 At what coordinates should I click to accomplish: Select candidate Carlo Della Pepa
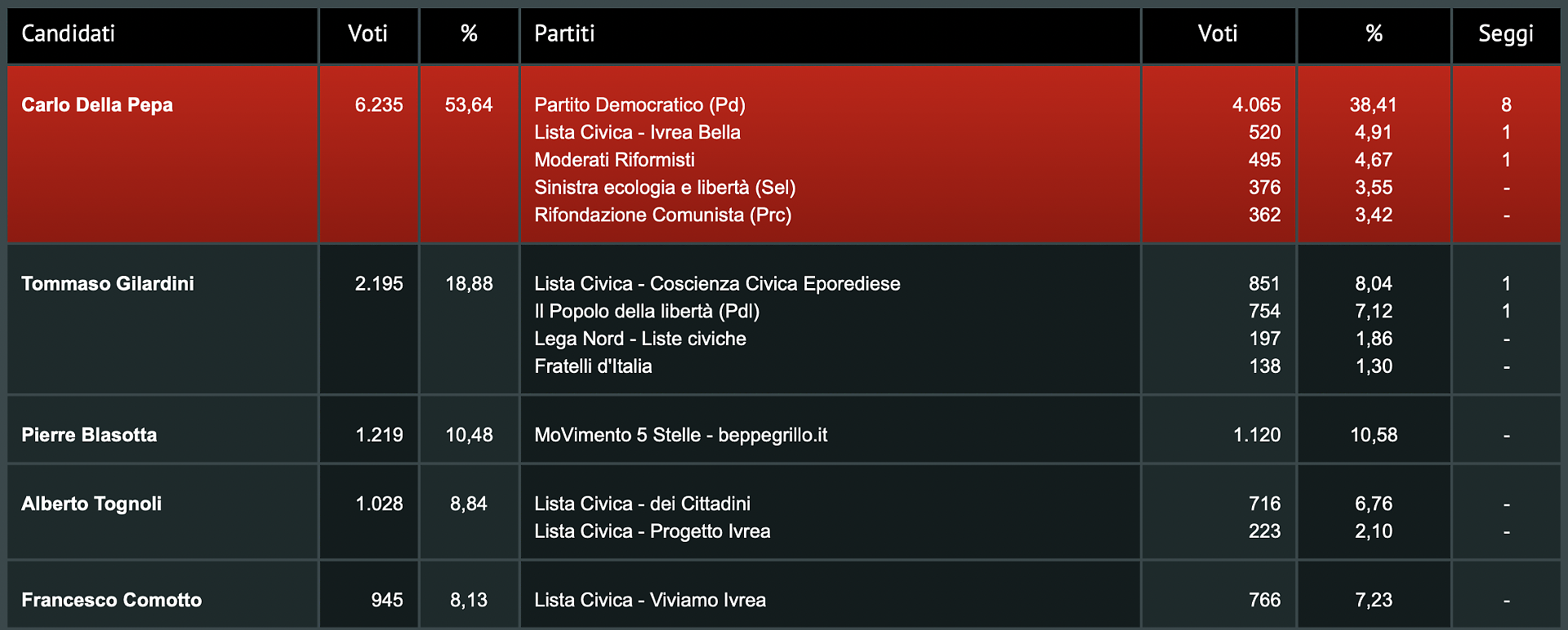[x=97, y=105]
